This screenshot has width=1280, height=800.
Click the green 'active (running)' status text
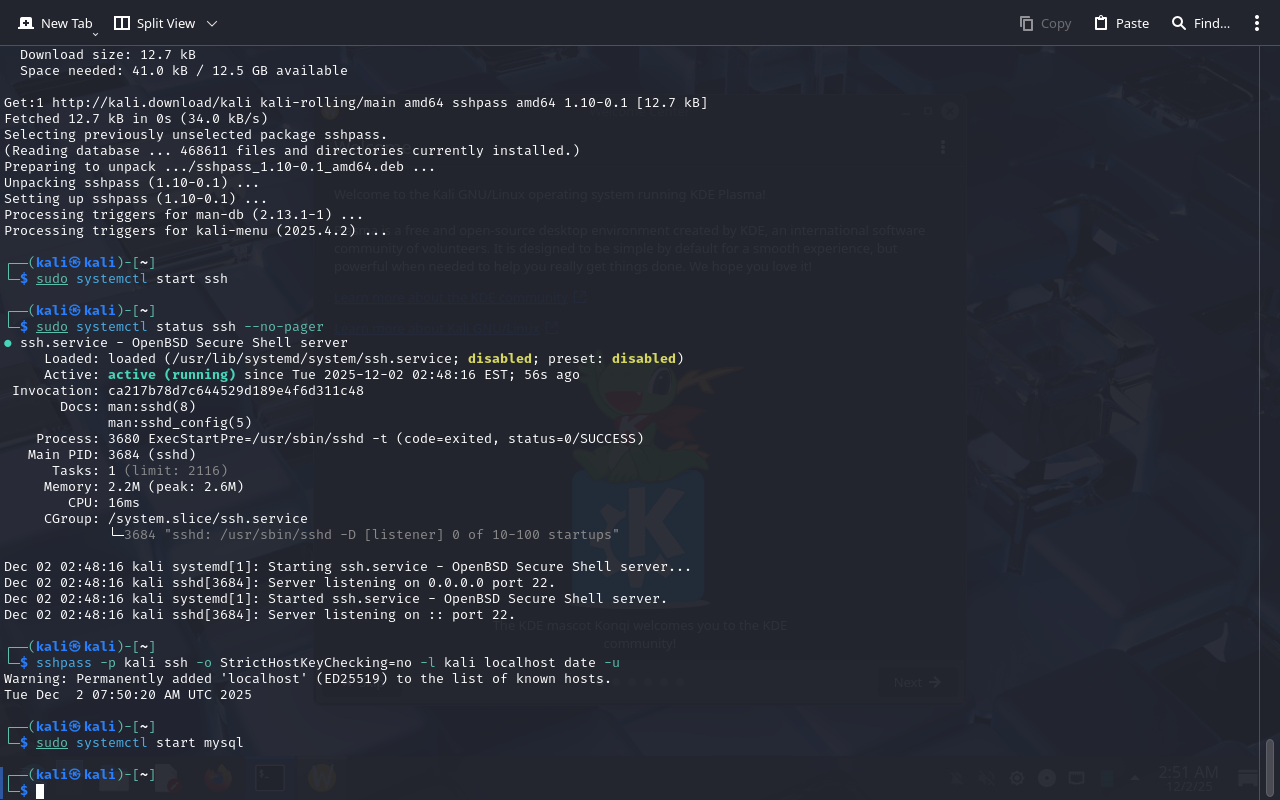click(x=172, y=375)
